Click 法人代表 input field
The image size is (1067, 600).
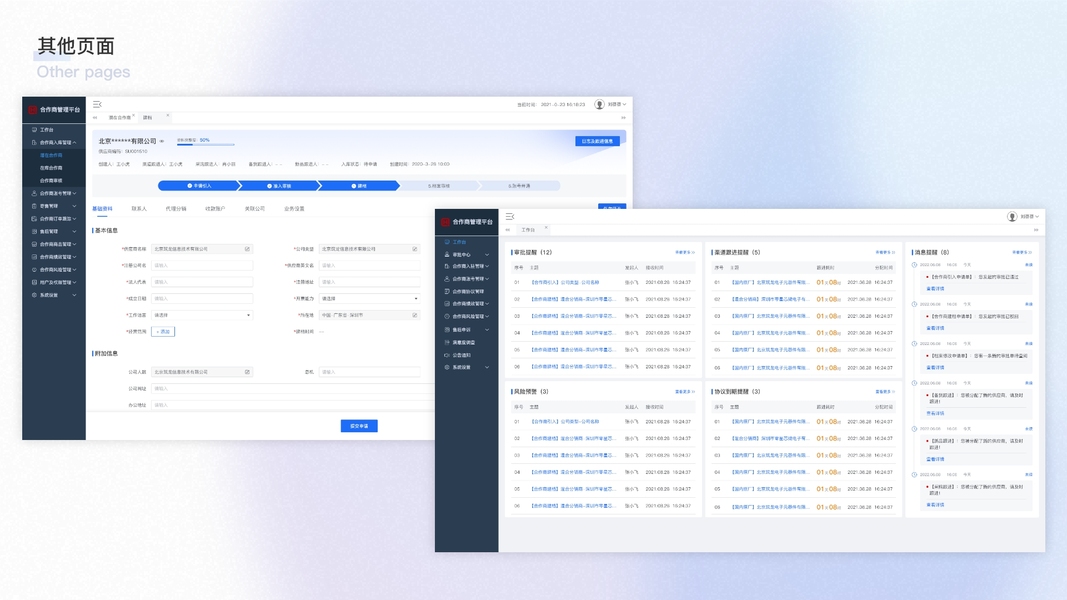coord(202,282)
